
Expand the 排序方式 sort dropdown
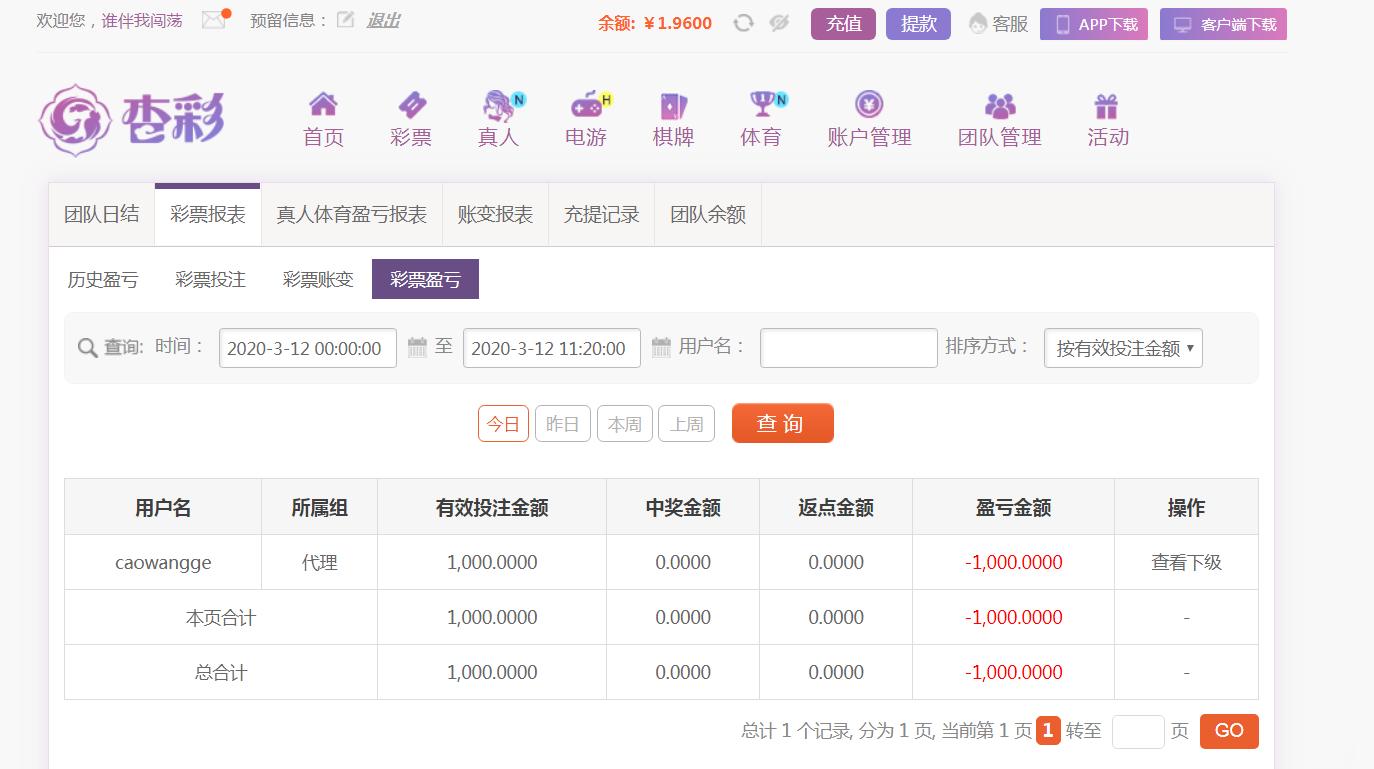1123,349
